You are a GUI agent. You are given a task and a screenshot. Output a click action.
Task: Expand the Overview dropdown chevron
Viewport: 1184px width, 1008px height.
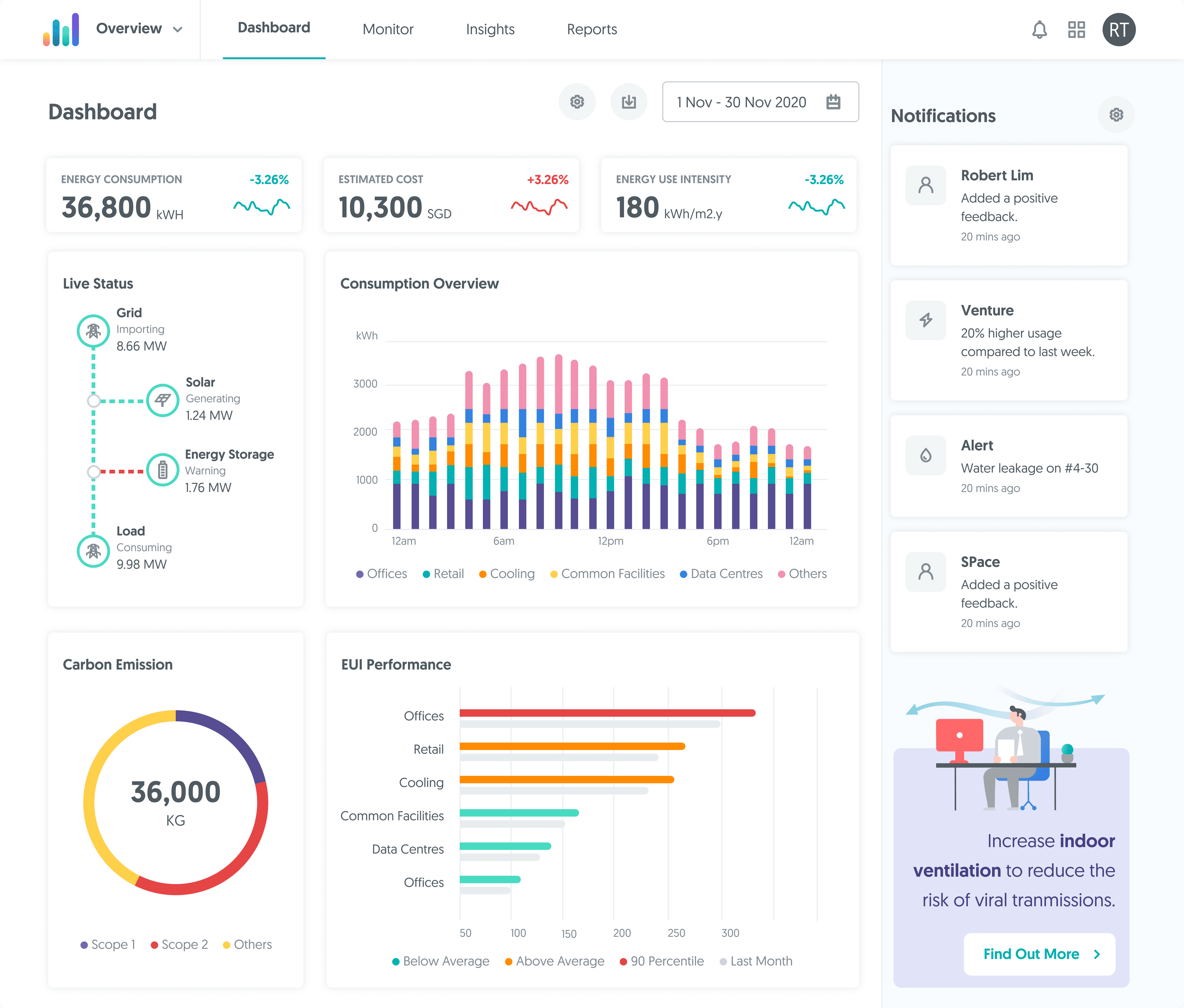178,30
